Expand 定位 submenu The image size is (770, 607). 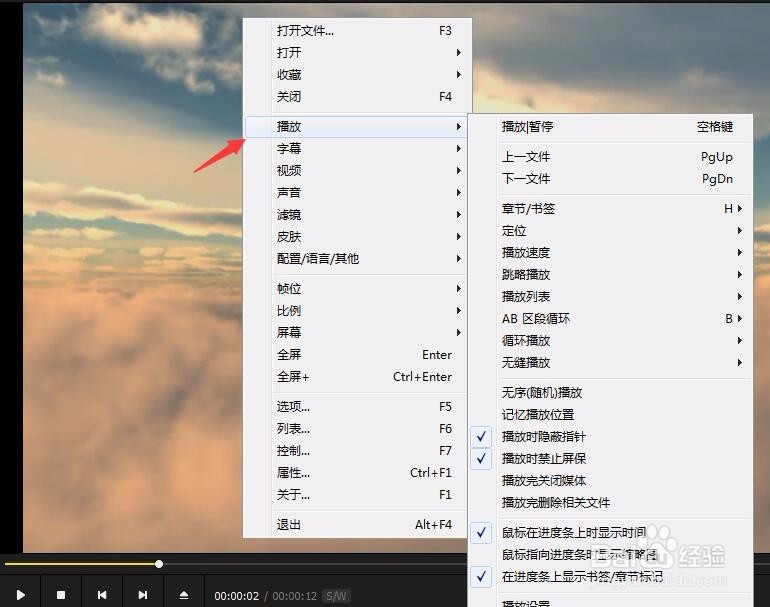click(x=610, y=231)
